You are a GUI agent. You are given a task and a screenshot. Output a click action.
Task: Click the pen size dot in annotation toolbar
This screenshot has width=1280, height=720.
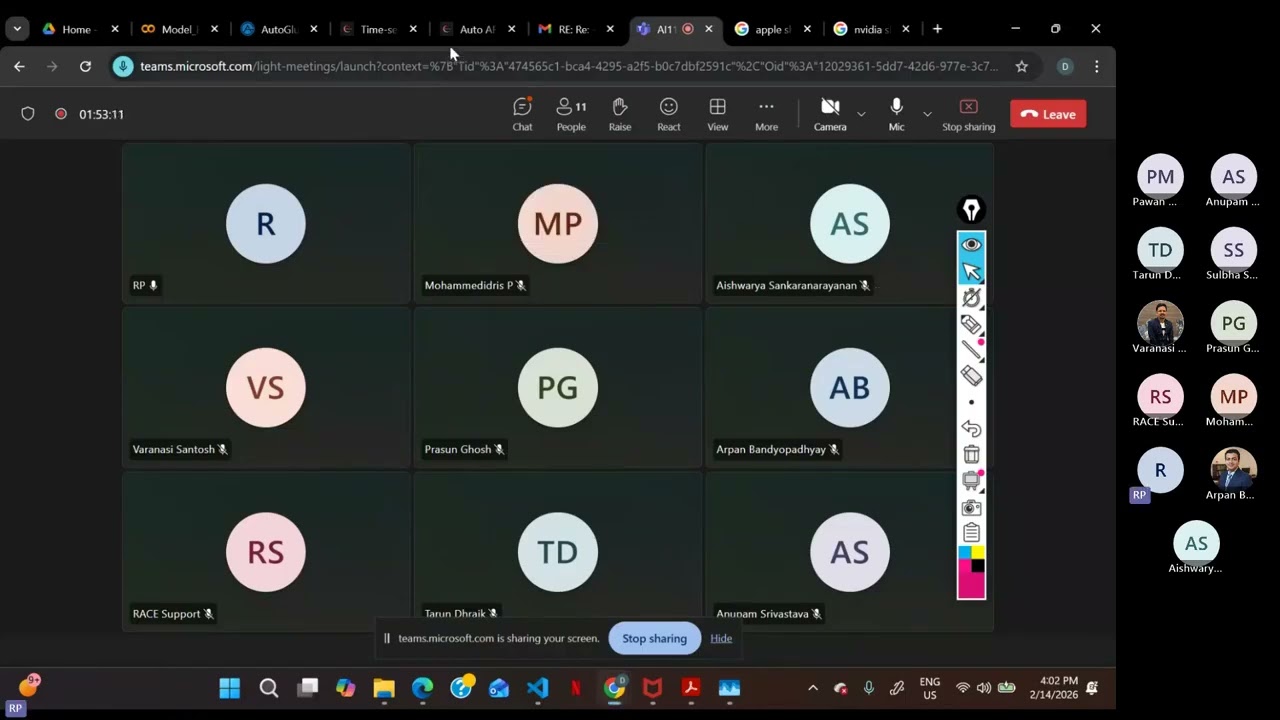(971, 402)
